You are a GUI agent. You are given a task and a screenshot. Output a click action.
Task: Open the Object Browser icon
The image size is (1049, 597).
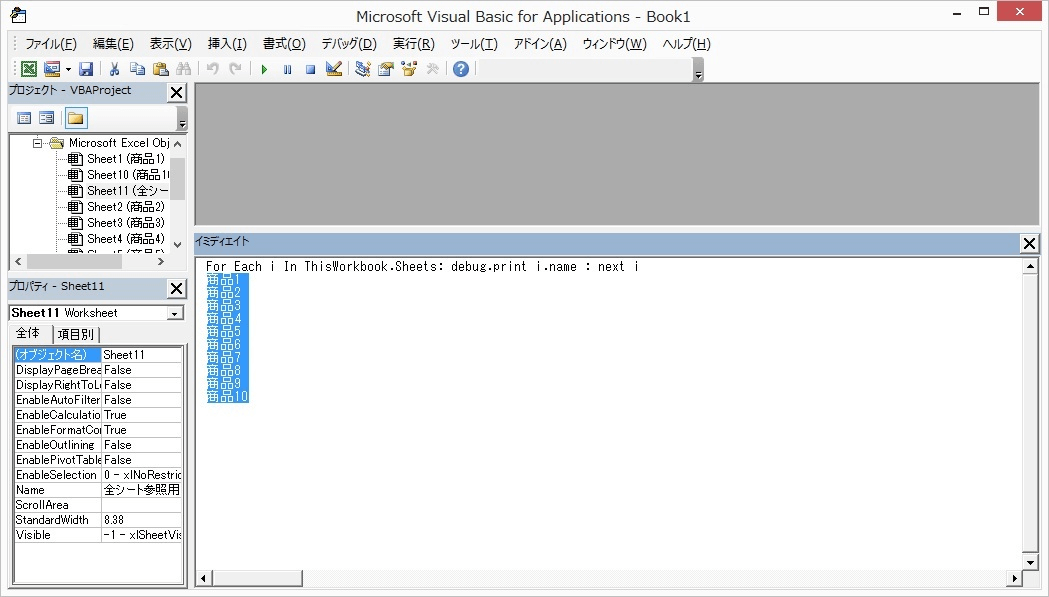click(x=409, y=69)
